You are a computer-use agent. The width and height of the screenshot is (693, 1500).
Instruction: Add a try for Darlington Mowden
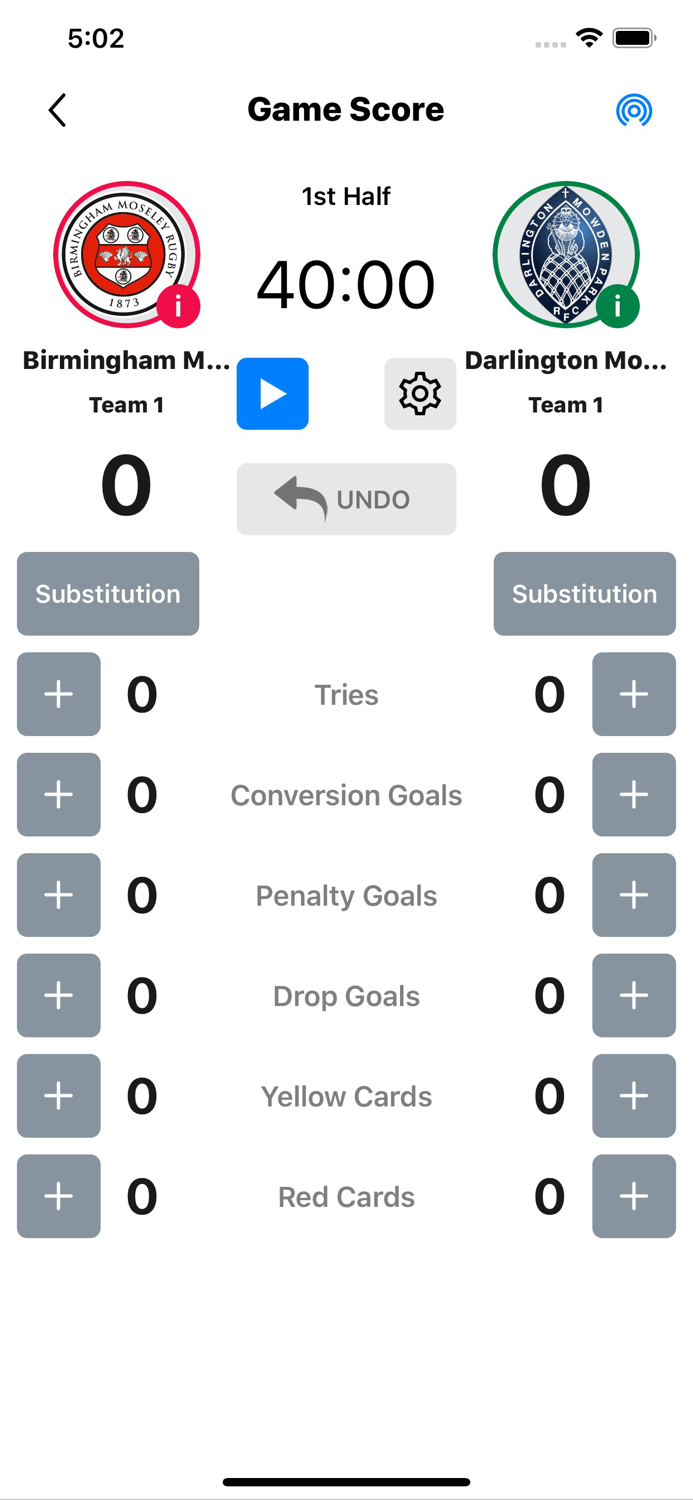point(634,694)
